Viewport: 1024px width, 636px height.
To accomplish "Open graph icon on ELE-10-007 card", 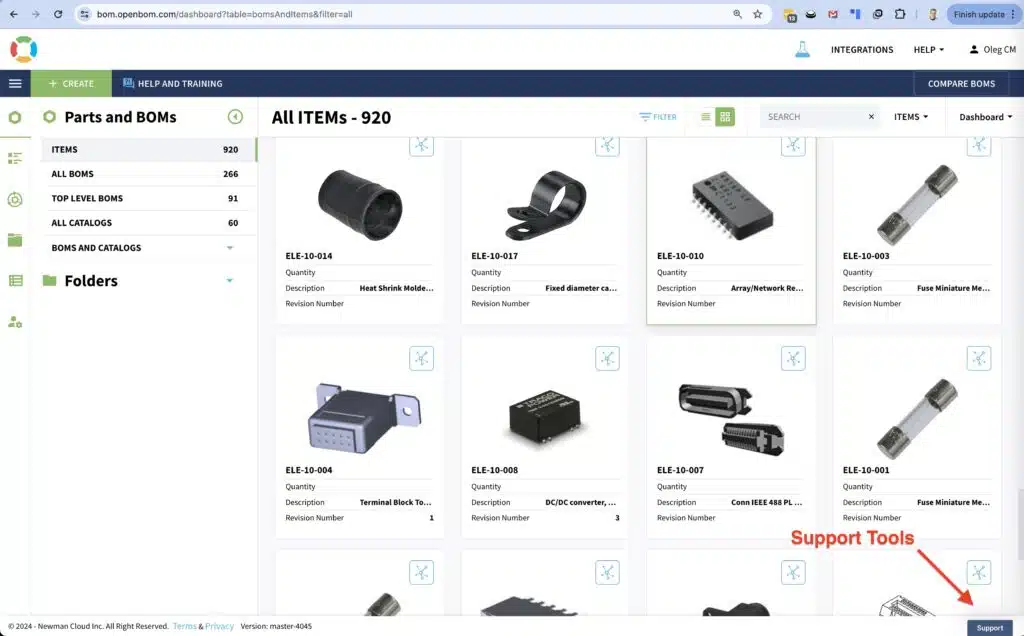I will [793, 358].
